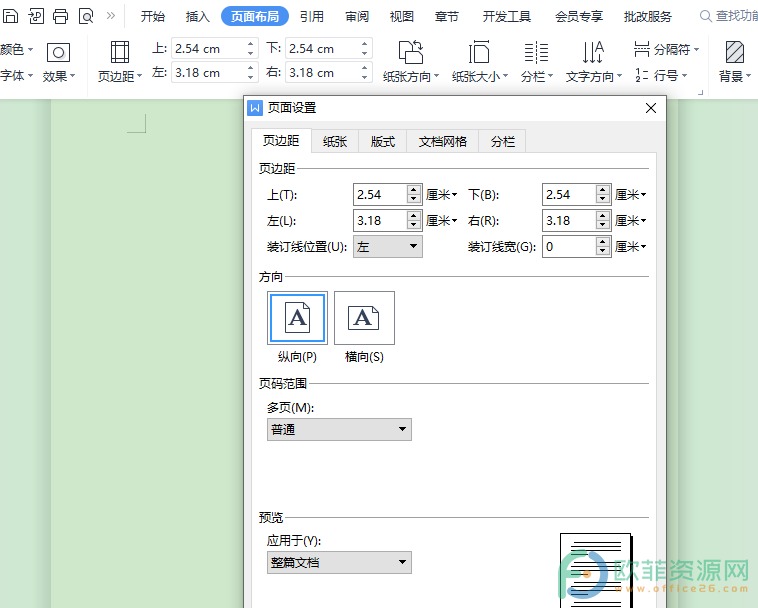Decrease 下(B) margin with spinner down
The height and width of the screenshot is (608, 758).
[602, 199]
